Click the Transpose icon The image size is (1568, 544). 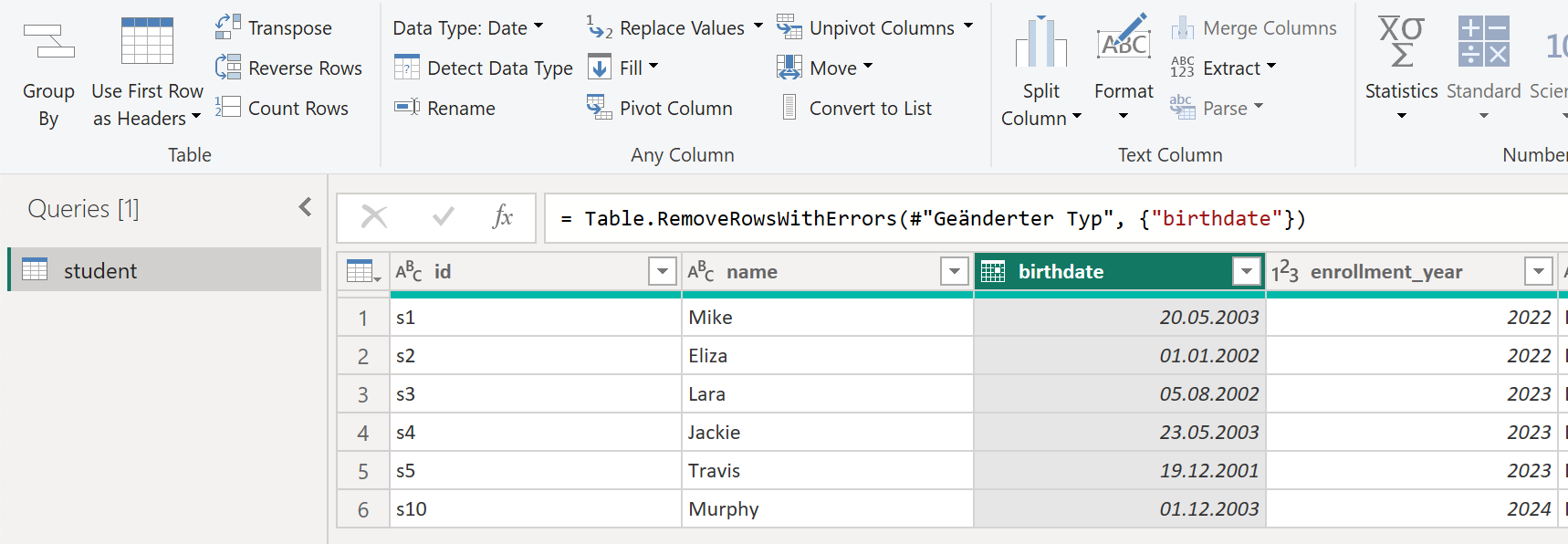click(228, 27)
